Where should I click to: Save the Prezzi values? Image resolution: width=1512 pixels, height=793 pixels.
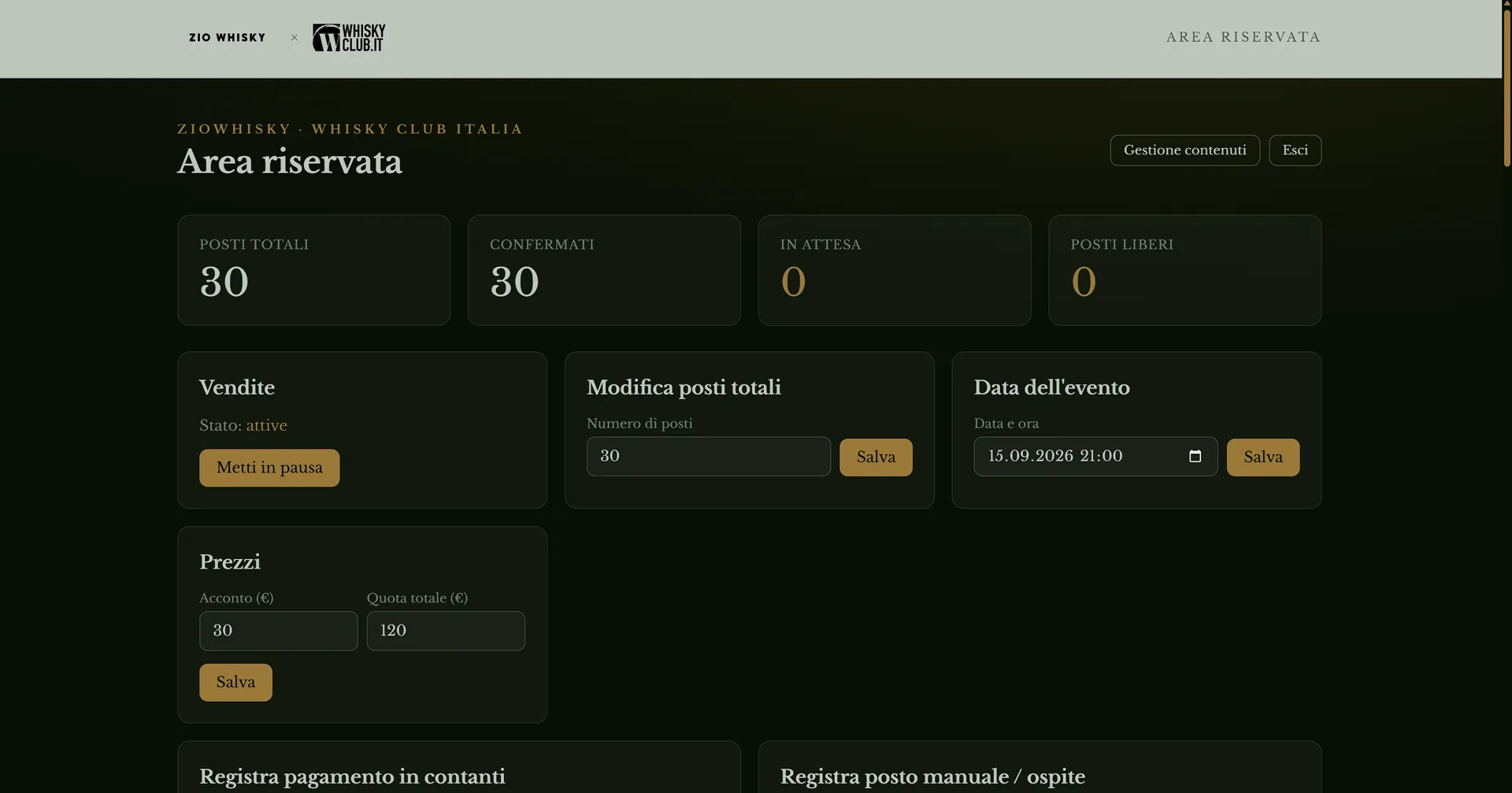(x=235, y=682)
